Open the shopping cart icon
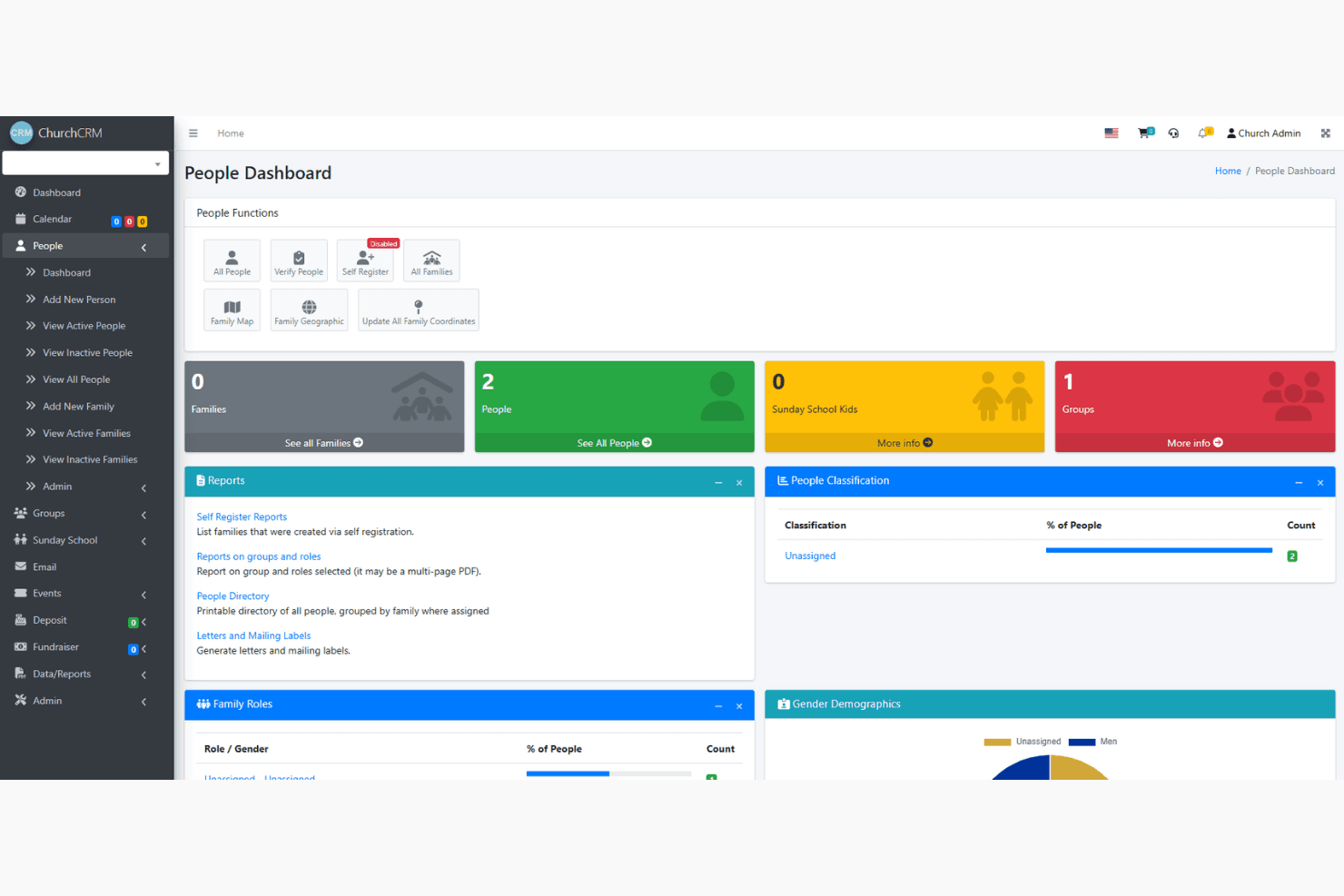Viewport: 1344px width, 896px height. 1145,133
